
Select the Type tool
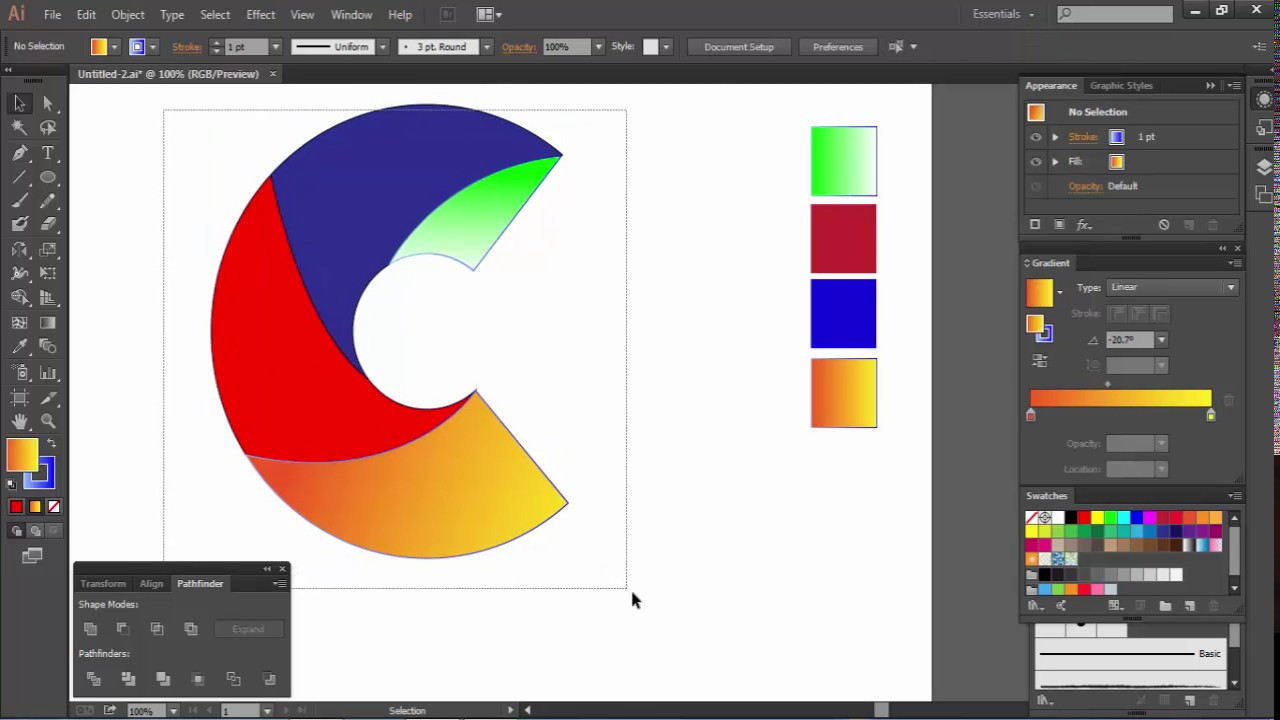47,153
